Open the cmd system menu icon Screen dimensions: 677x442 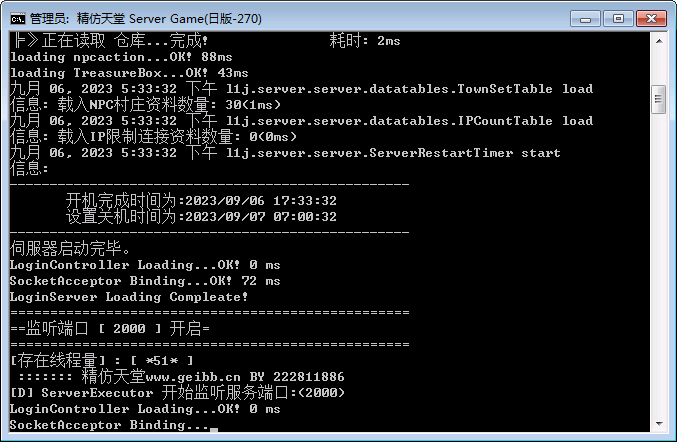(x=18, y=19)
